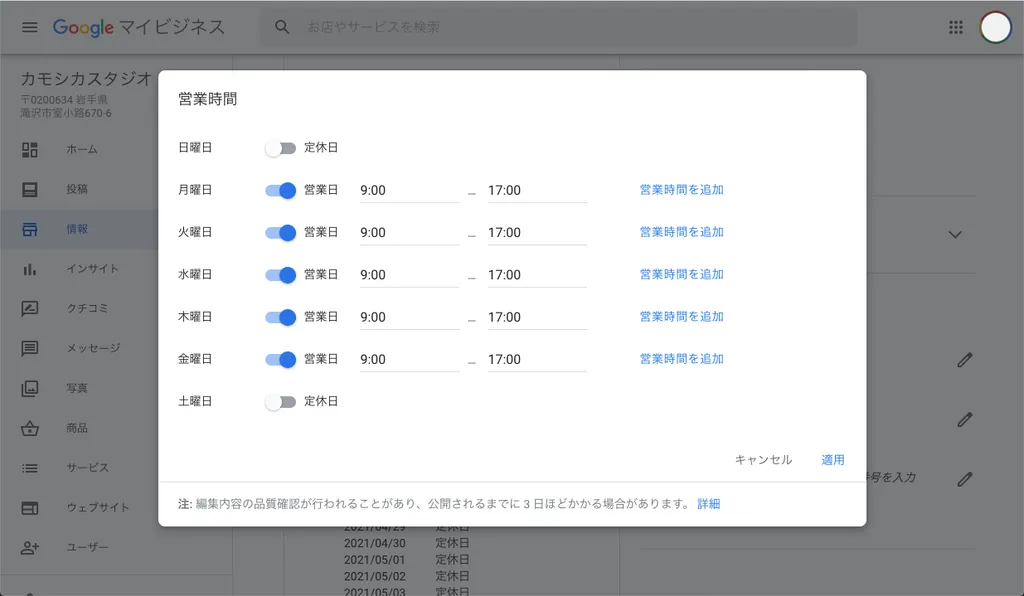Add business hours for 火曜日

coord(681,232)
